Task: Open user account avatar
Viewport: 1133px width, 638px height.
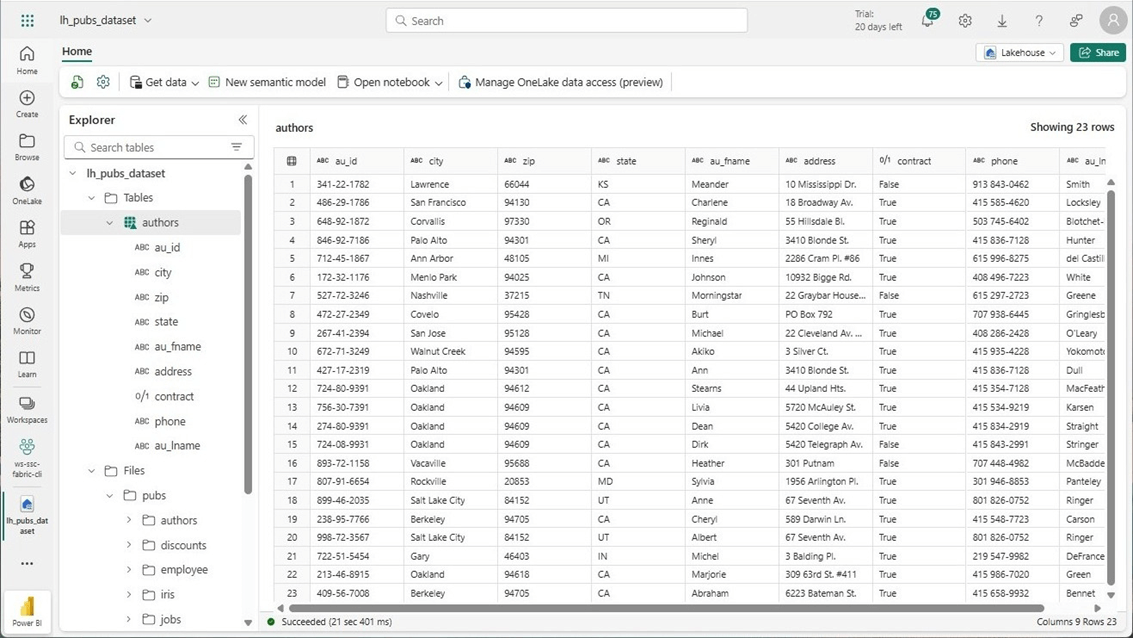Action: click(1113, 20)
